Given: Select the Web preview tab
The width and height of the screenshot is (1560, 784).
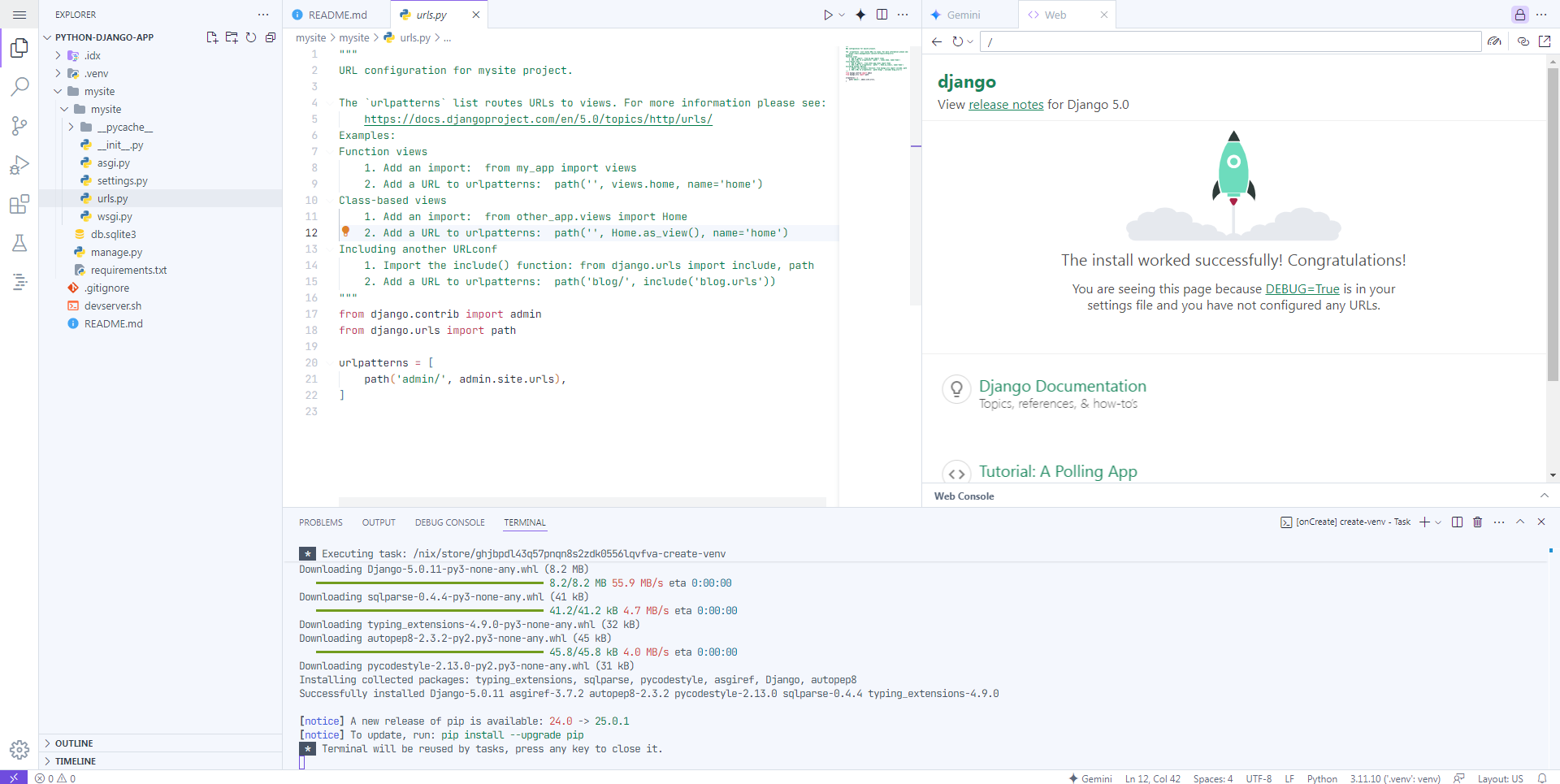Looking at the screenshot, I should (x=1067, y=15).
